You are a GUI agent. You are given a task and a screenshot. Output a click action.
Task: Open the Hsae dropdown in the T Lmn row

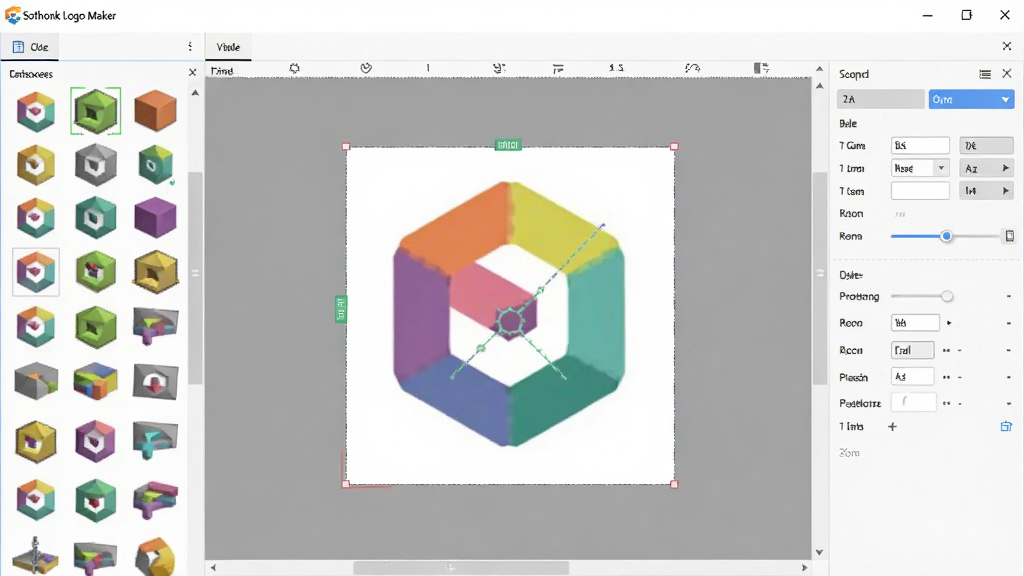pyautogui.click(x=920, y=168)
